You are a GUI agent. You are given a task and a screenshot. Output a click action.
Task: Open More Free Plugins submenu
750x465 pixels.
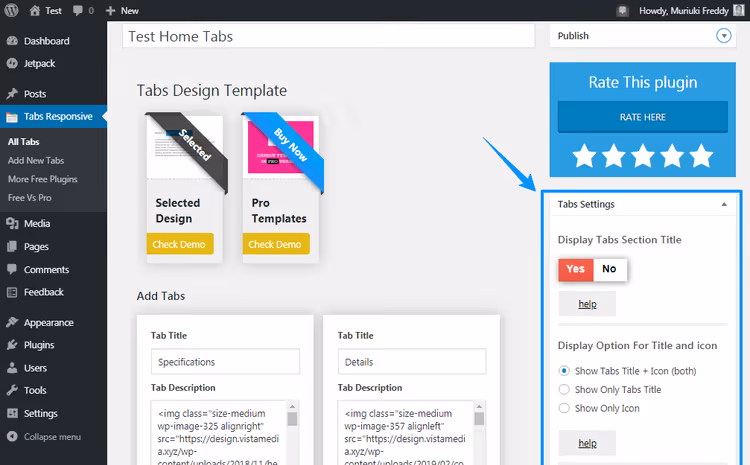click(43, 179)
